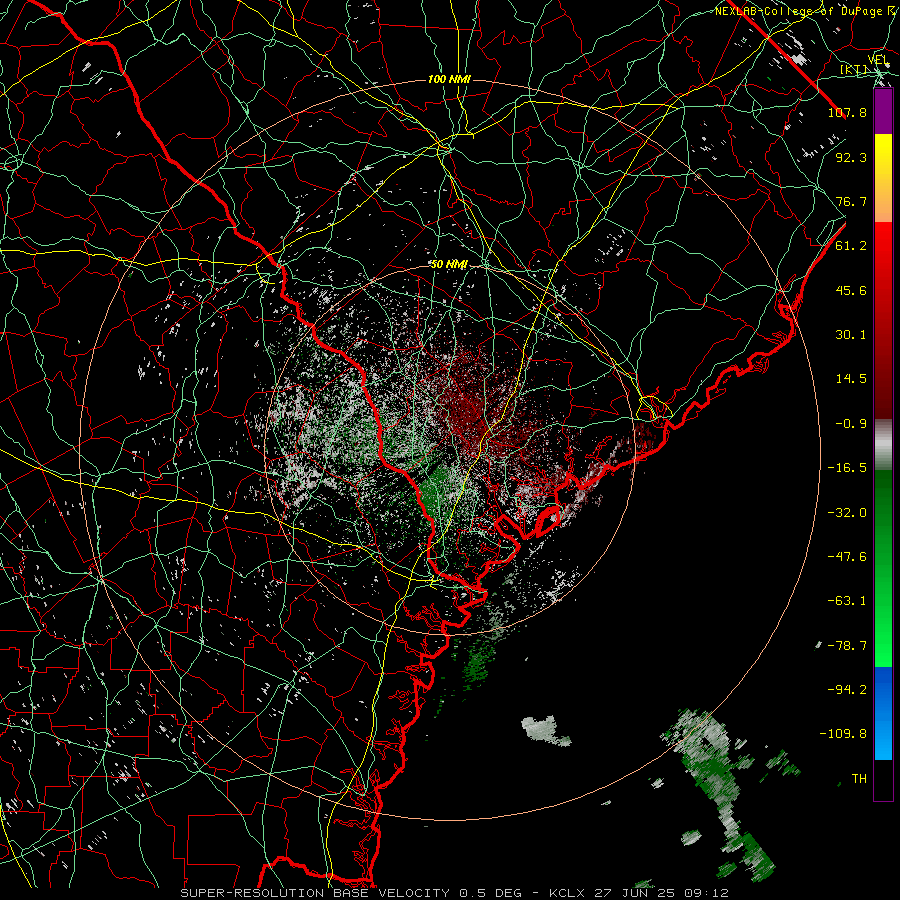This screenshot has width=900, height=900.
Task: Select the -47.6 legend value
Action: 847,557
